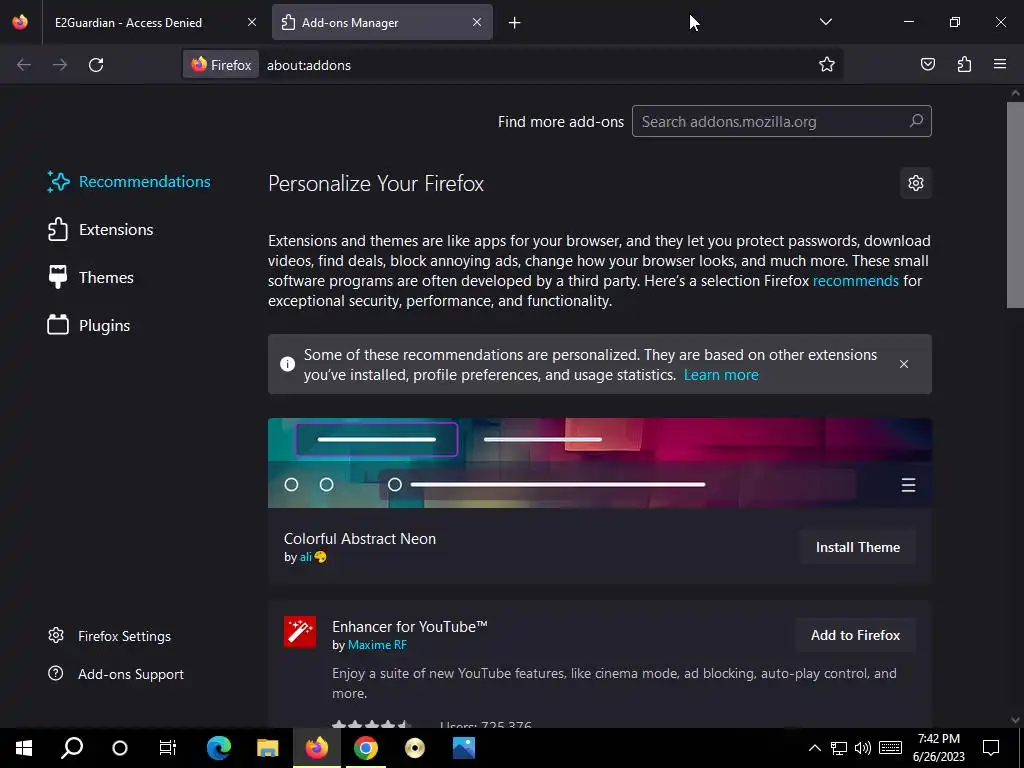This screenshot has height=768, width=1024.
Task: Open the Themes category
Action: pyautogui.click(x=91, y=278)
